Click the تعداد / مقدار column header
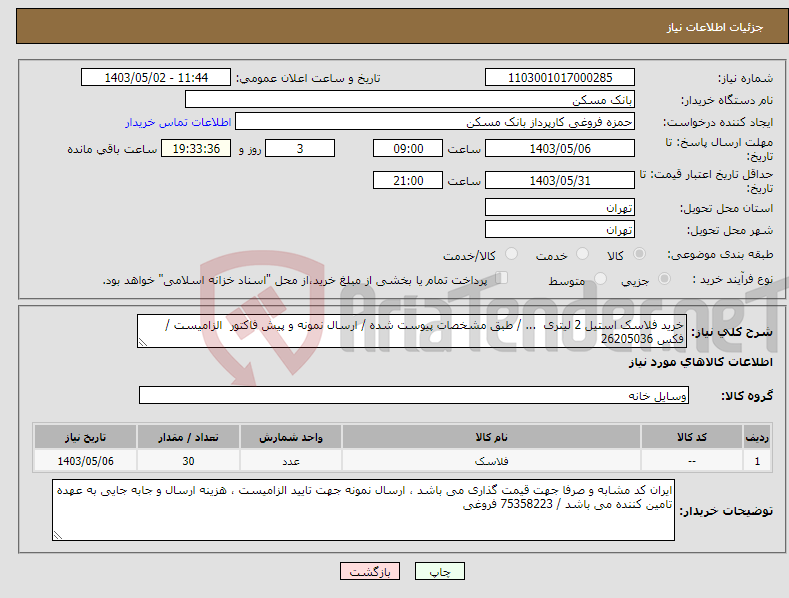 [188, 437]
